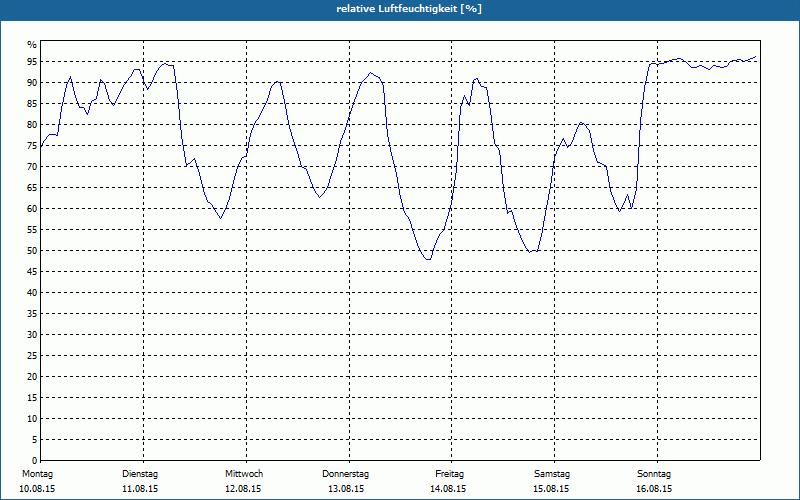Click the y-axis value 30
The width and height of the screenshot is (800, 500).
pyautogui.click(x=32, y=335)
